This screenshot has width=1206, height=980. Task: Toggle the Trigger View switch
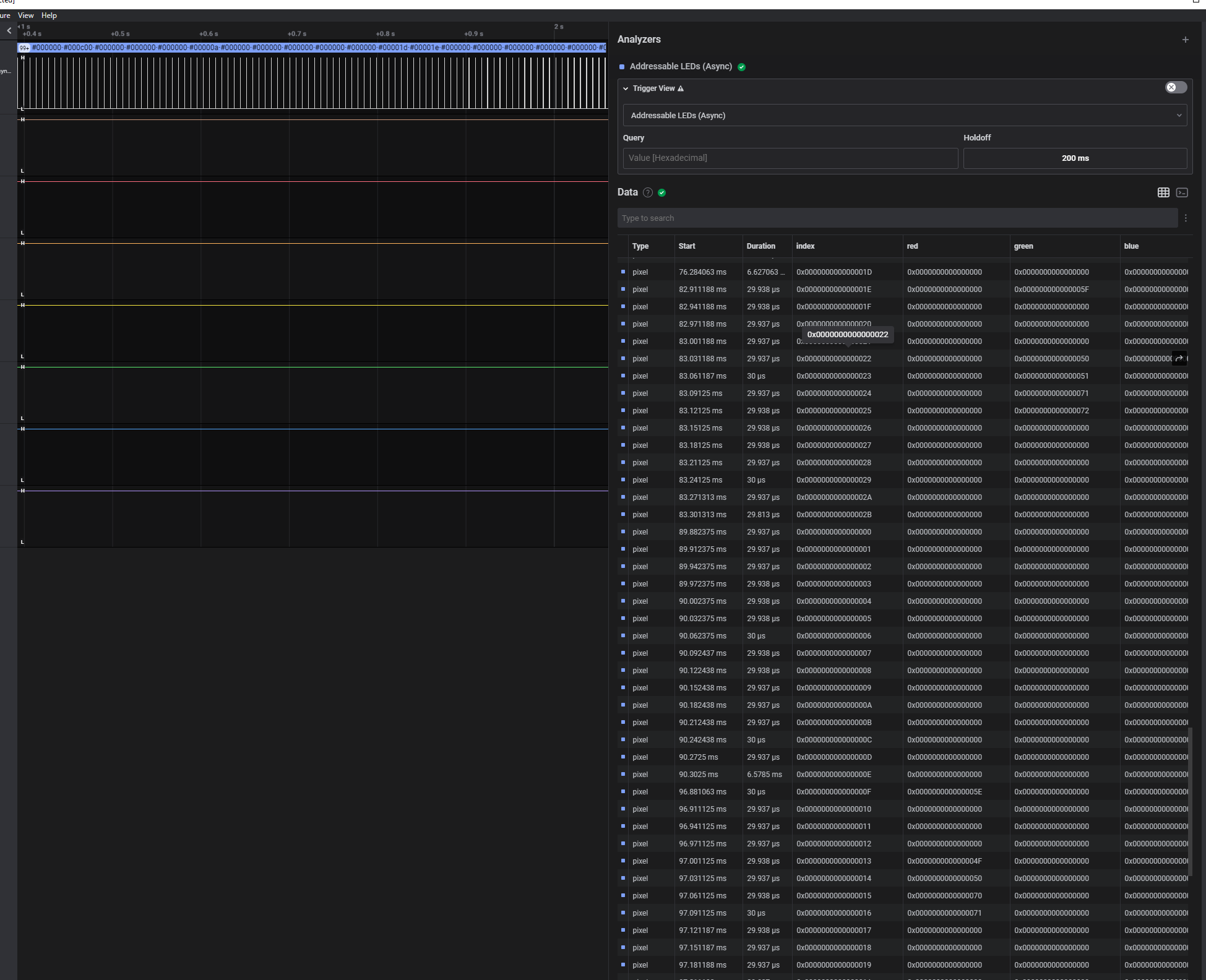(1176, 87)
